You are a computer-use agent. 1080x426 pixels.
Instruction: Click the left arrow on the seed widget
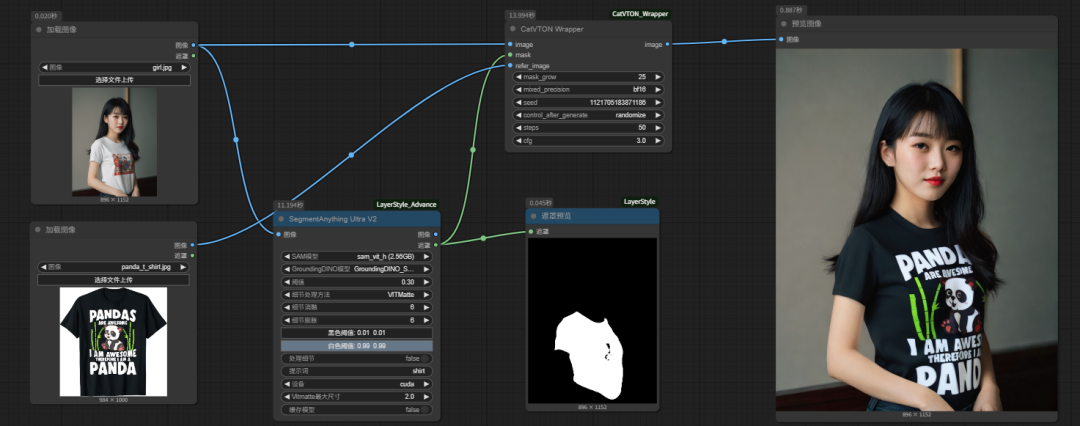[518, 103]
